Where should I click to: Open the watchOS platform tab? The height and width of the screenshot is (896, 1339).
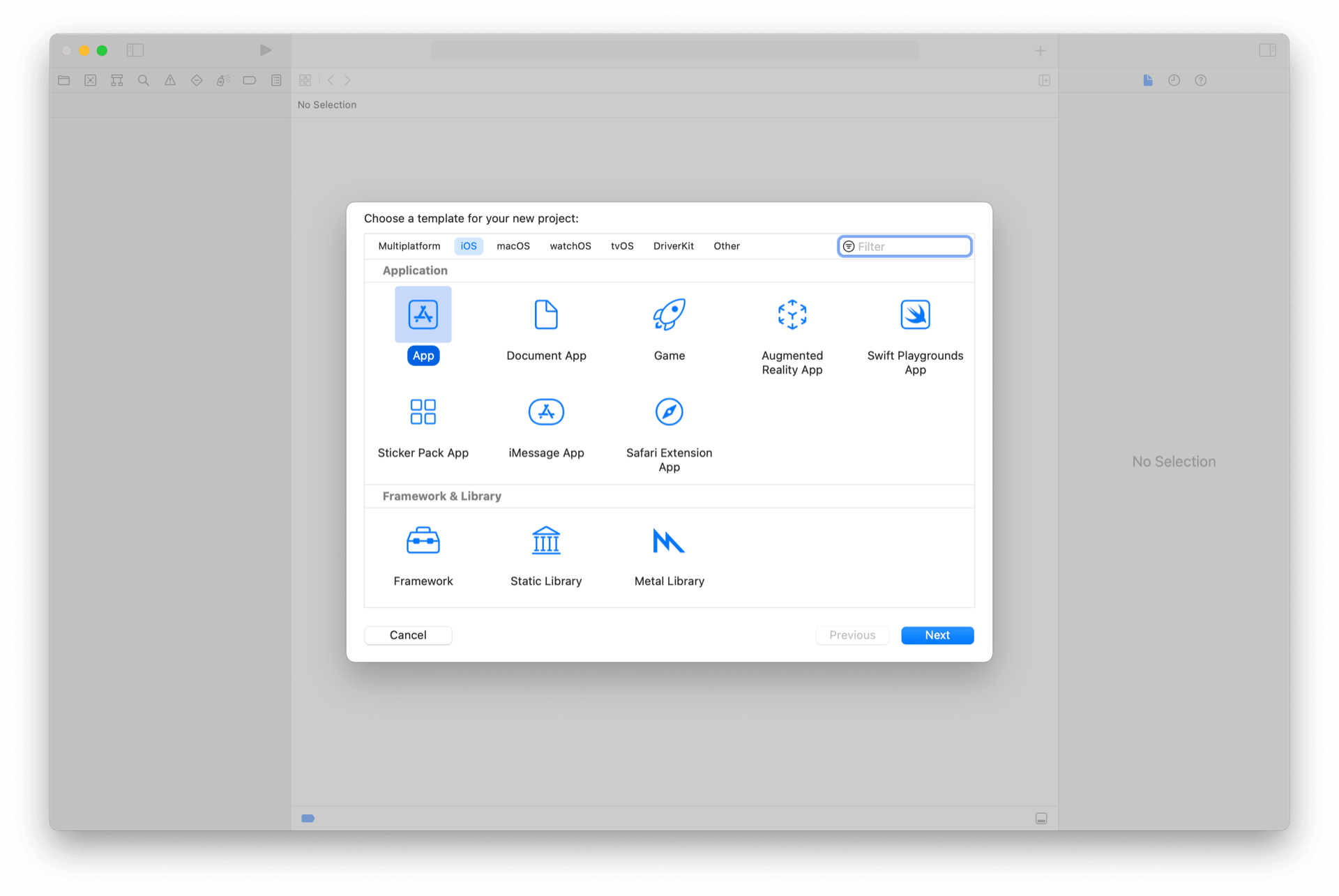[570, 246]
